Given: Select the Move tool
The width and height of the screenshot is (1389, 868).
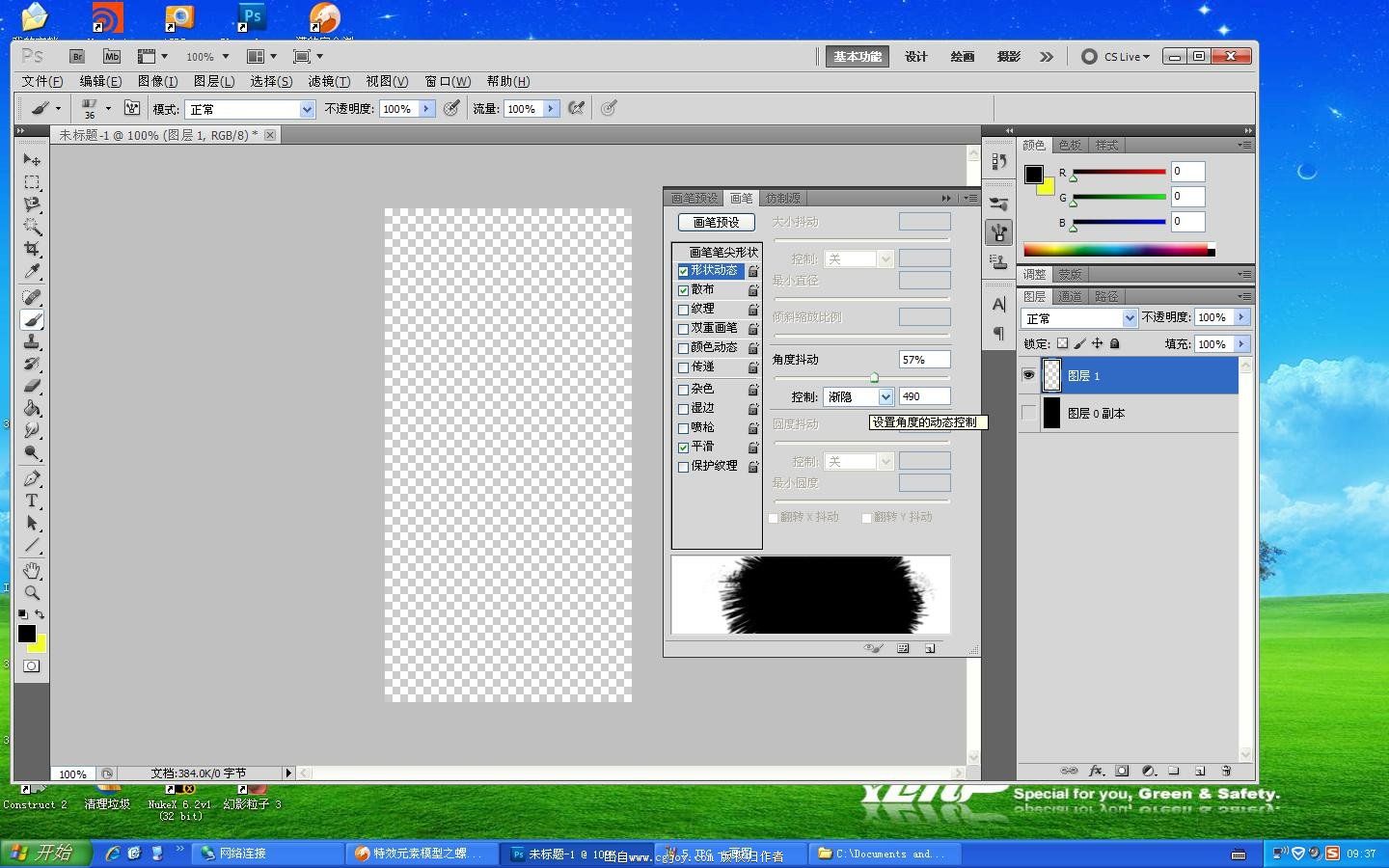Looking at the screenshot, I should pyautogui.click(x=32, y=159).
